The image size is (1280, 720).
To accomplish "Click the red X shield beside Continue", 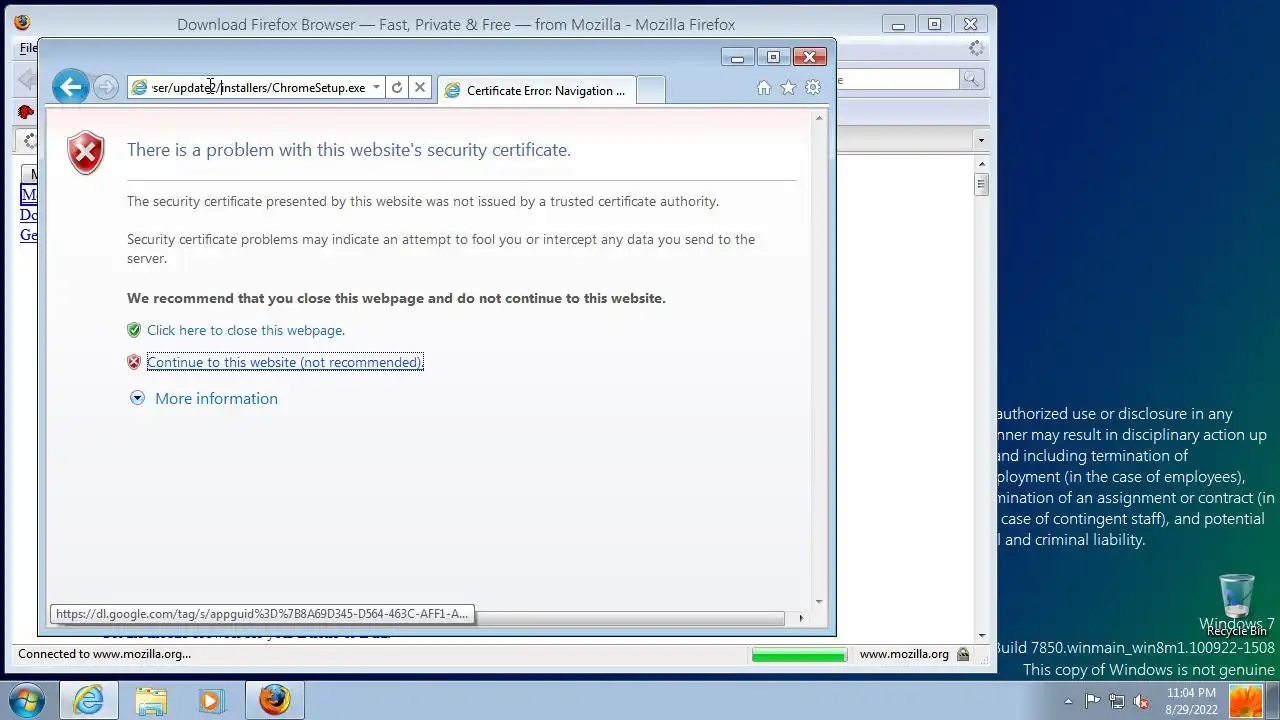I will tap(134, 362).
